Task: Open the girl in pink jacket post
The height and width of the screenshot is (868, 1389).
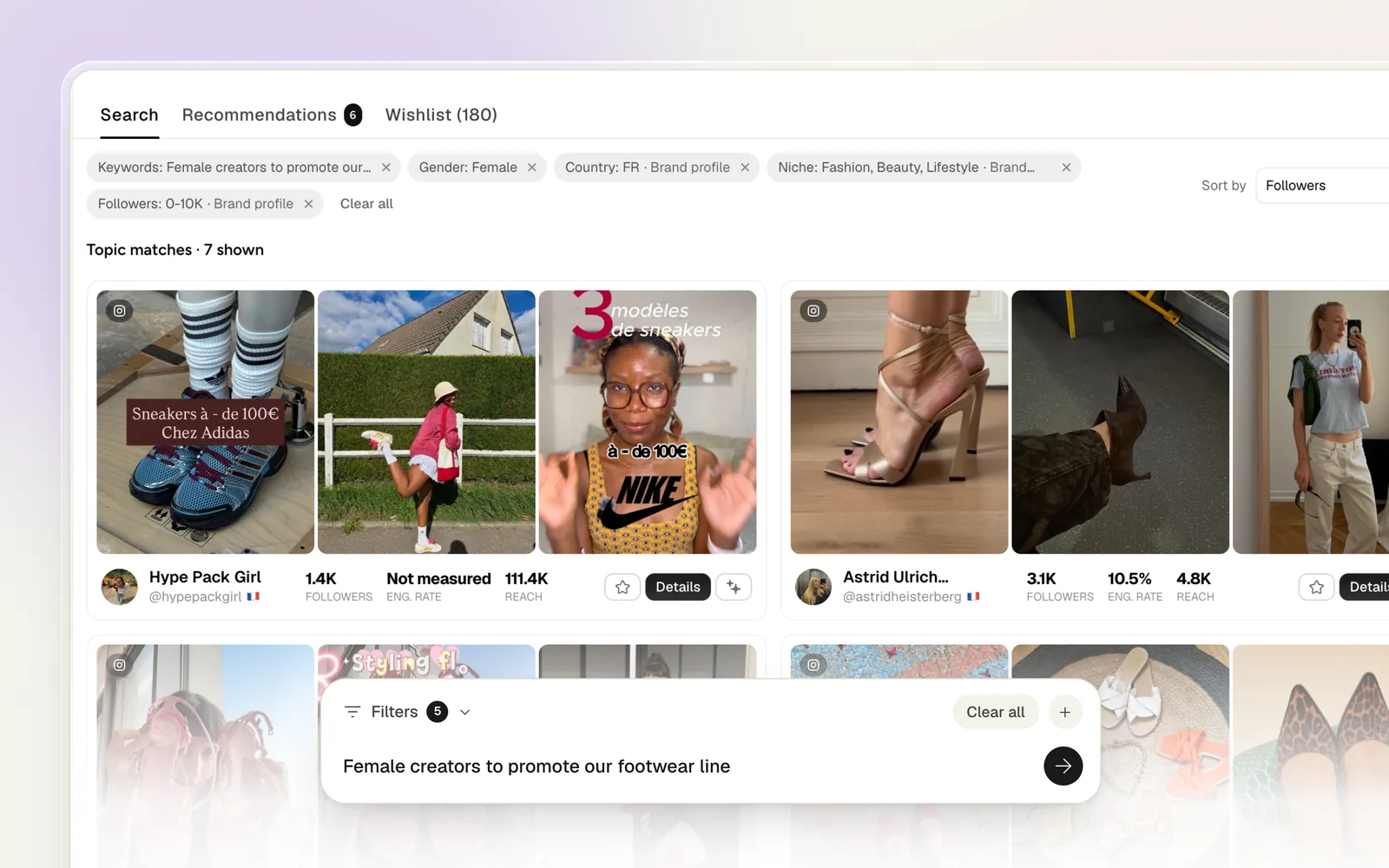Action: [x=426, y=422]
